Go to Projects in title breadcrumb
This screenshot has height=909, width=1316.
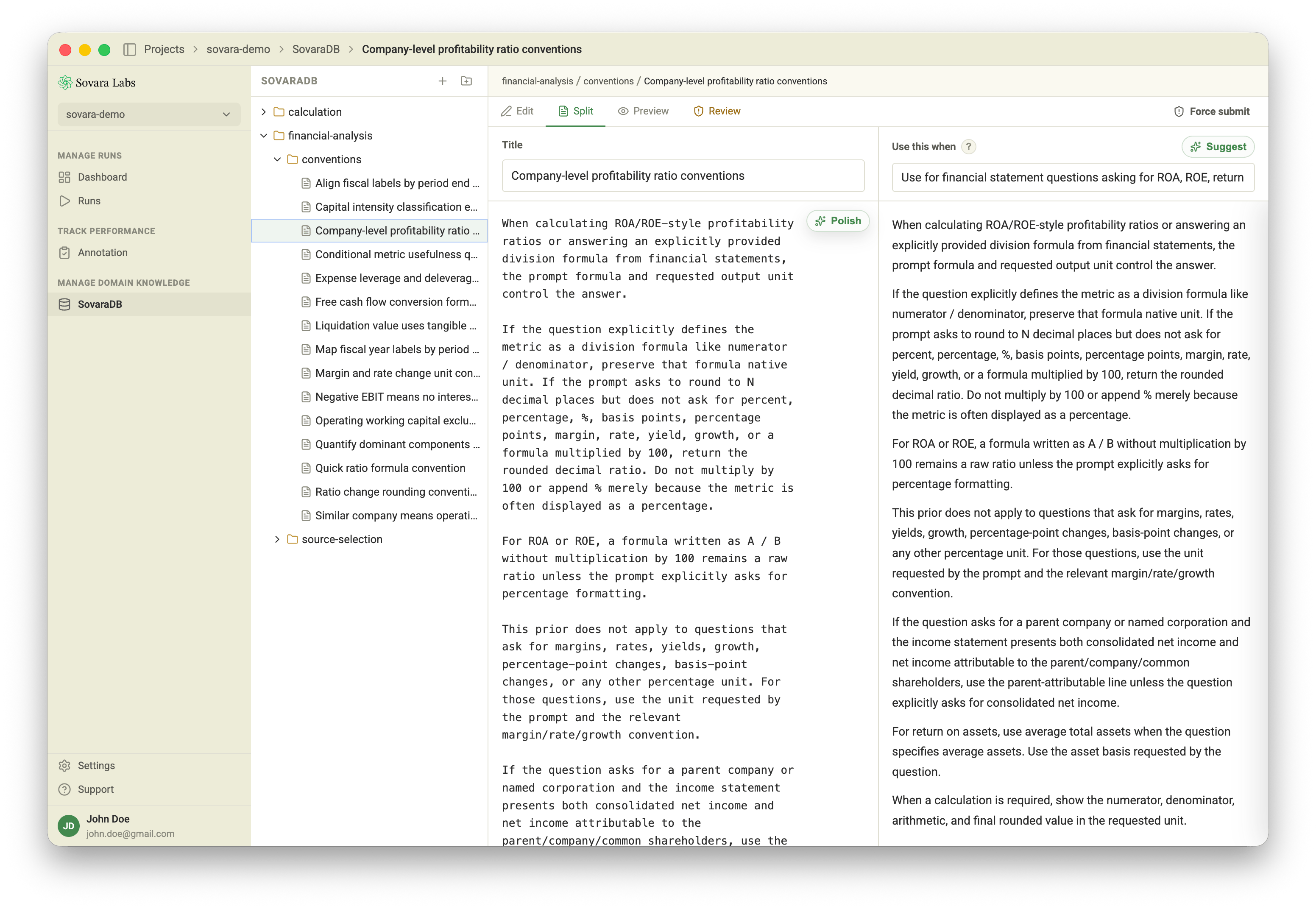click(164, 50)
